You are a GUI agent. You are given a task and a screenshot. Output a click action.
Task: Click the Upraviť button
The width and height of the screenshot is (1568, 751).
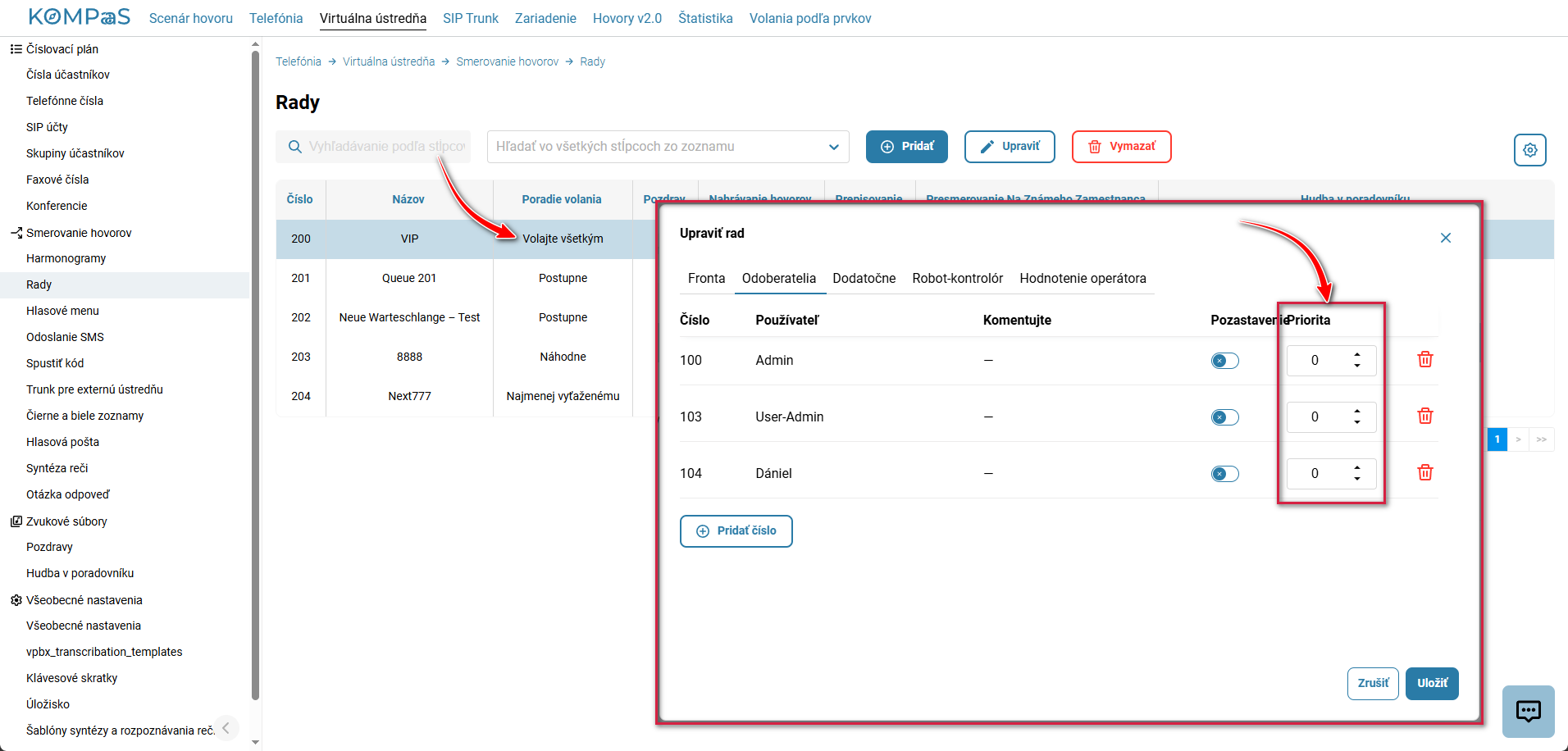pos(1010,147)
